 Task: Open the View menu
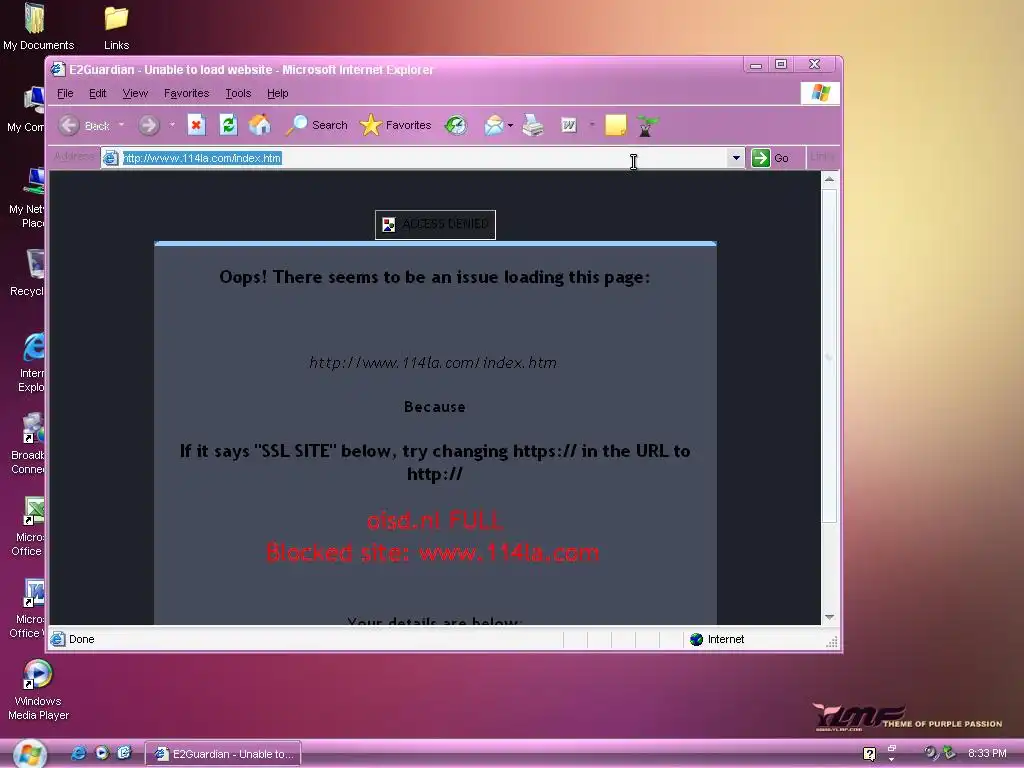[135, 93]
